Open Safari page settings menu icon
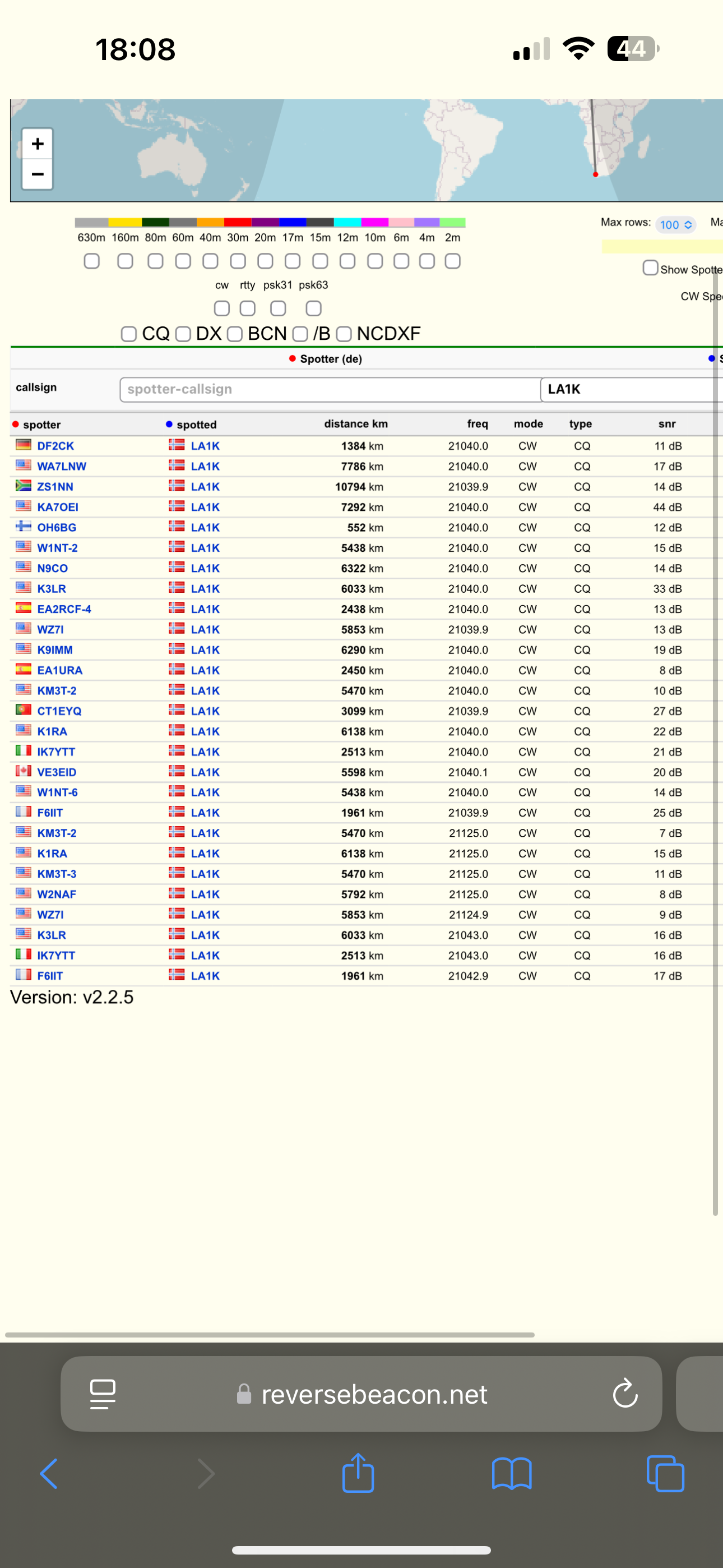The image size is (723, 1568). [102, 1393]
